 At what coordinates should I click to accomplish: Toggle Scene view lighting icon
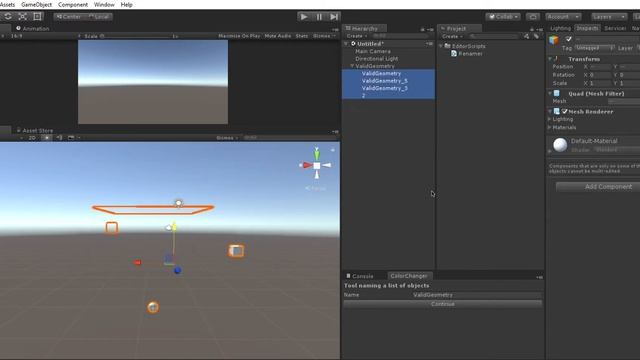(47, 138)
